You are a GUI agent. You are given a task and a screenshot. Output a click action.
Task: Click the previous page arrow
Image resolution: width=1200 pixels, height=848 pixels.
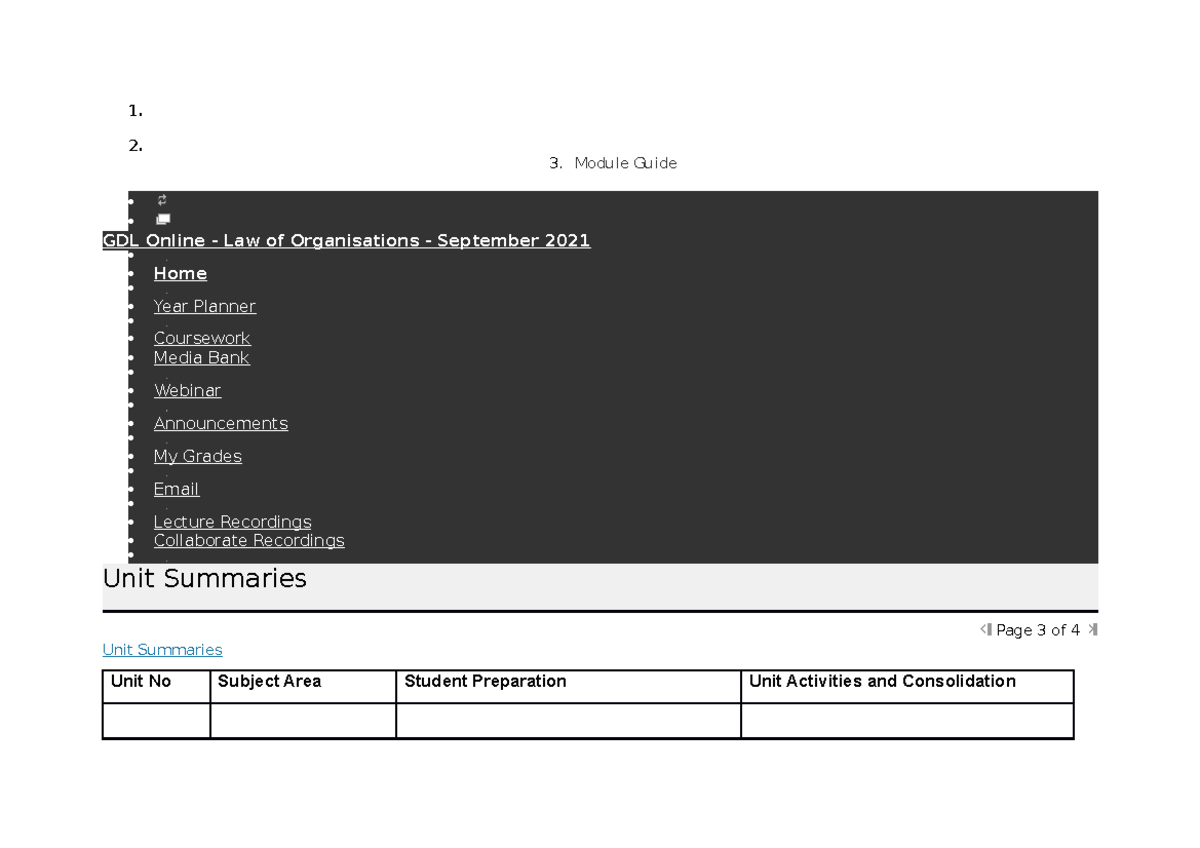pos(985,629)
